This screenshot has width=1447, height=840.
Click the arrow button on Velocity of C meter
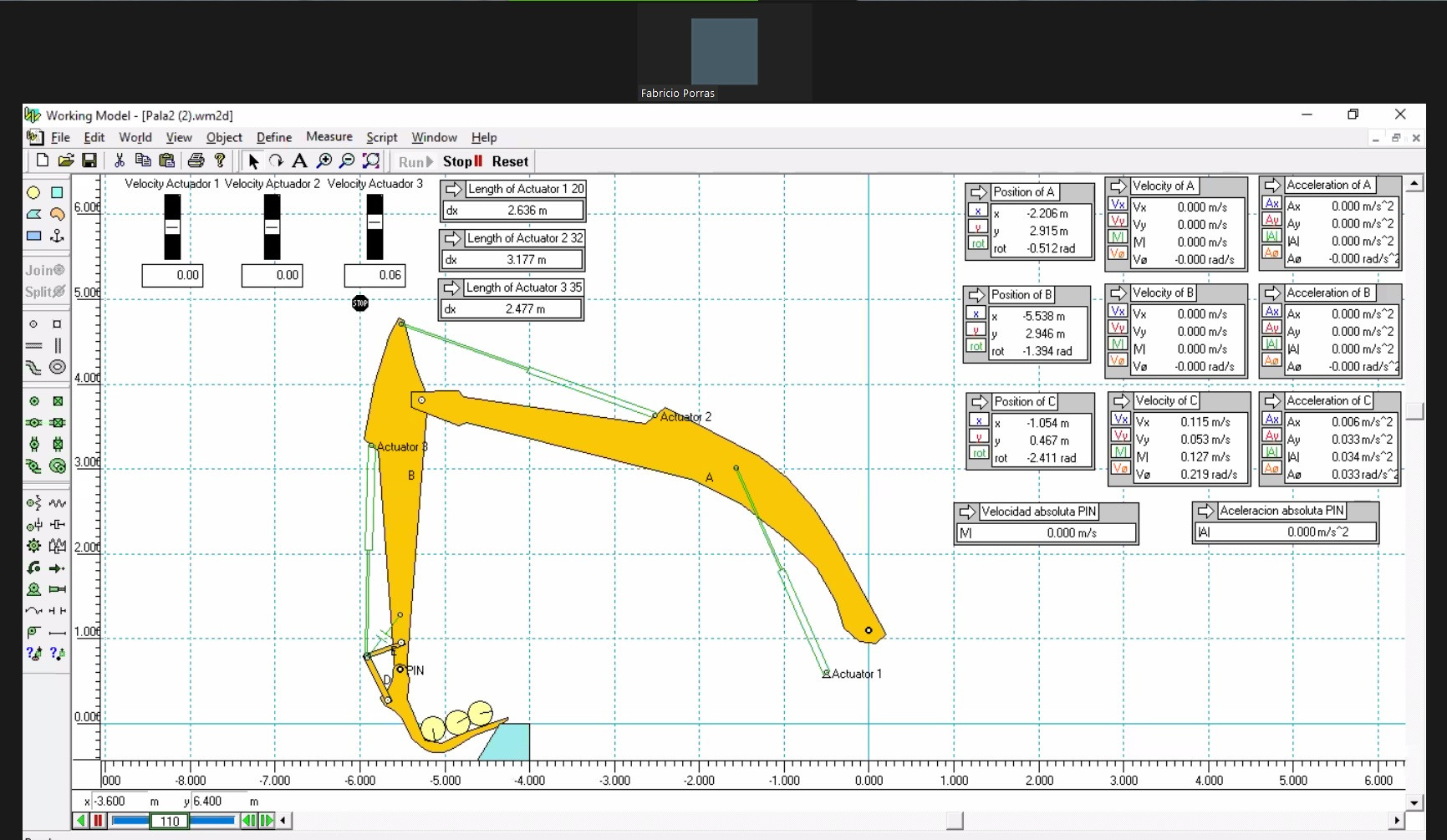click(1121, 401)
